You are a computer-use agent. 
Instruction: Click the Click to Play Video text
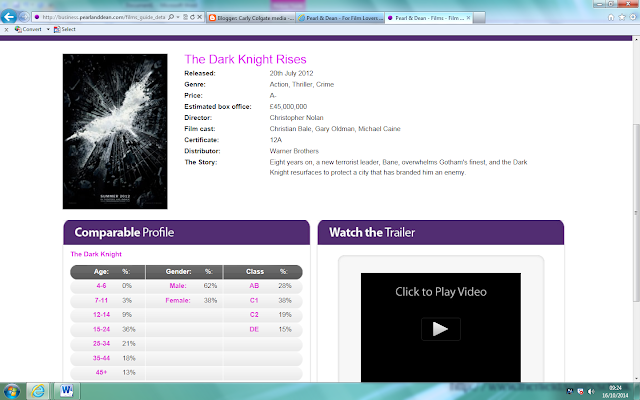440,292
